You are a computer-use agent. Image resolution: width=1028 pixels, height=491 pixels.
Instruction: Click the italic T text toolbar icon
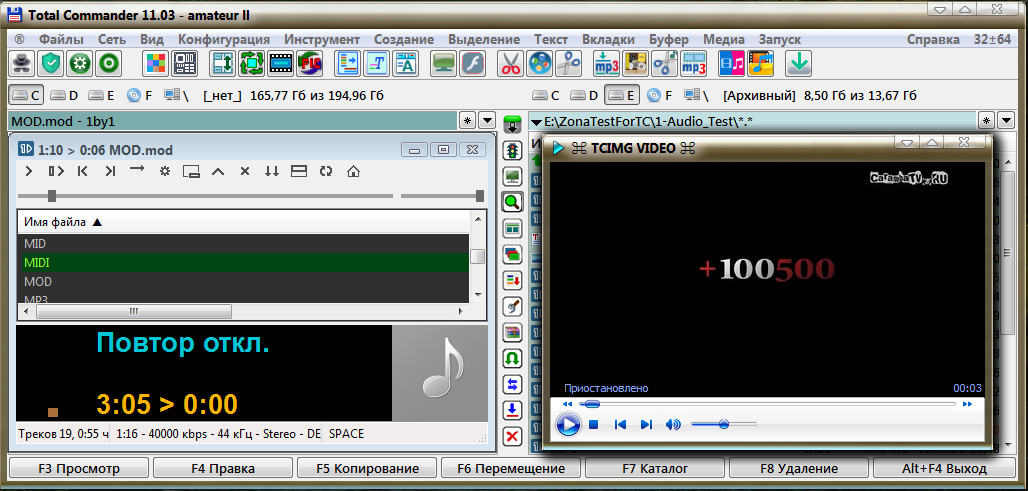click(377, 64)
